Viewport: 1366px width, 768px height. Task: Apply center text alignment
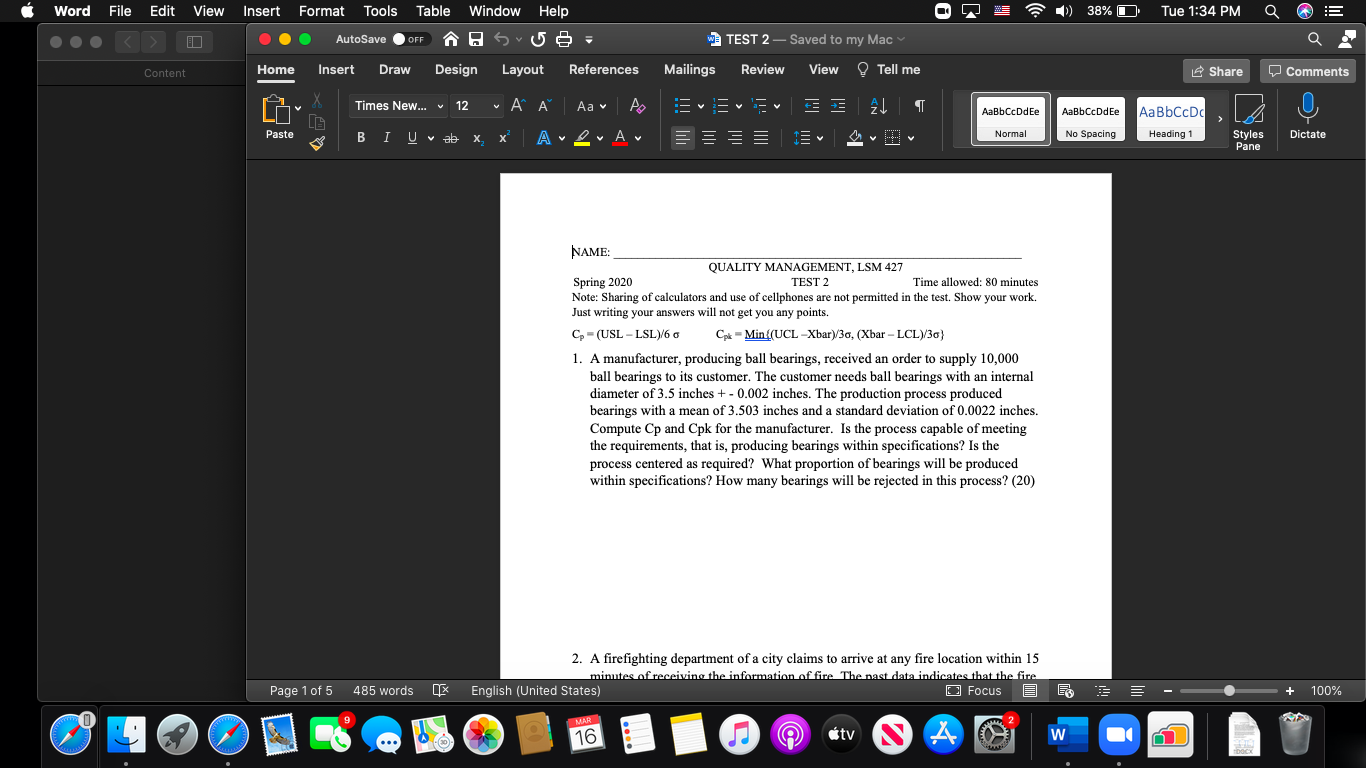coord(708,137)
